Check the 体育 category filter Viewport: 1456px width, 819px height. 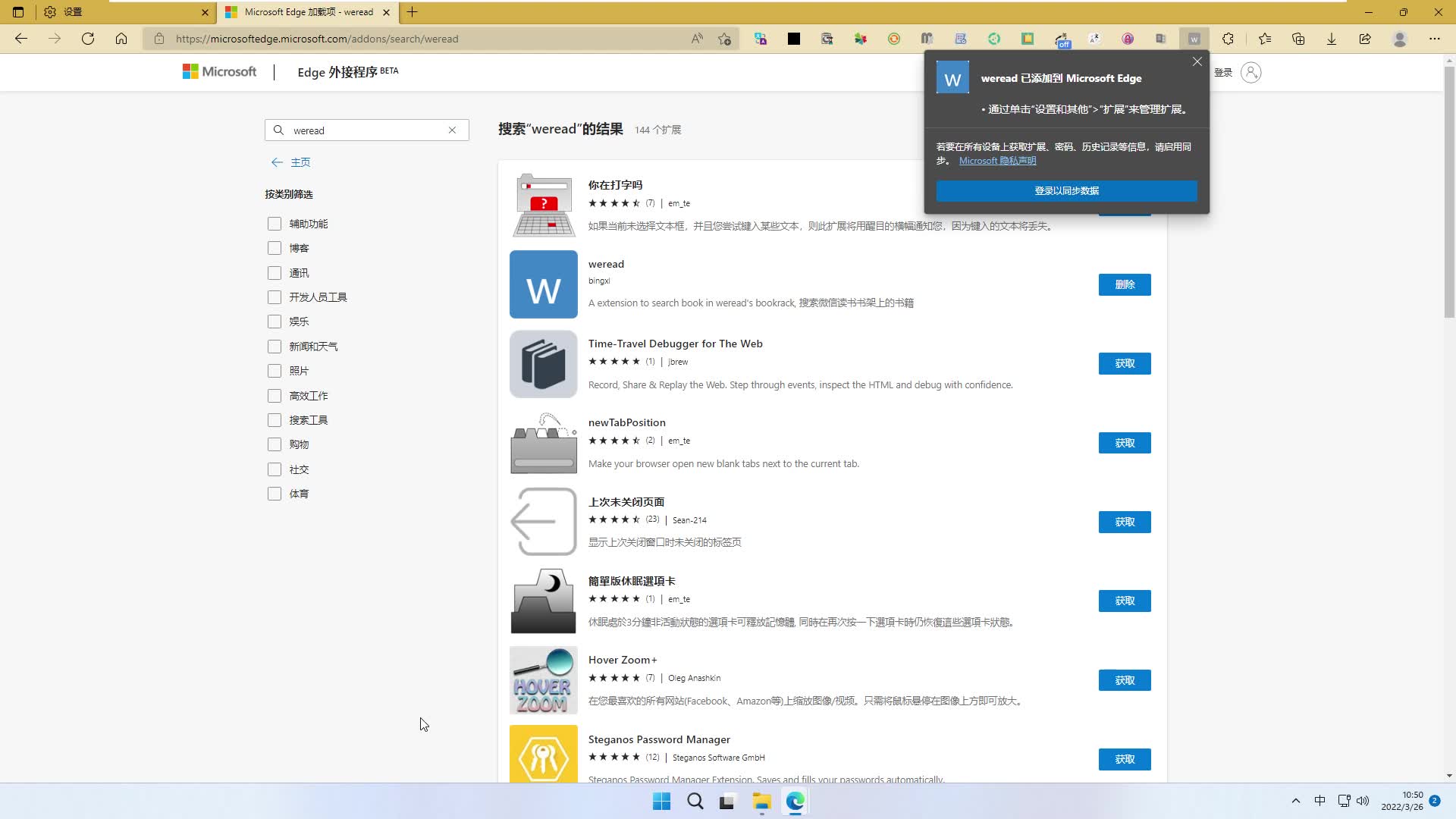pyautogui.click(x=275, y=494)
